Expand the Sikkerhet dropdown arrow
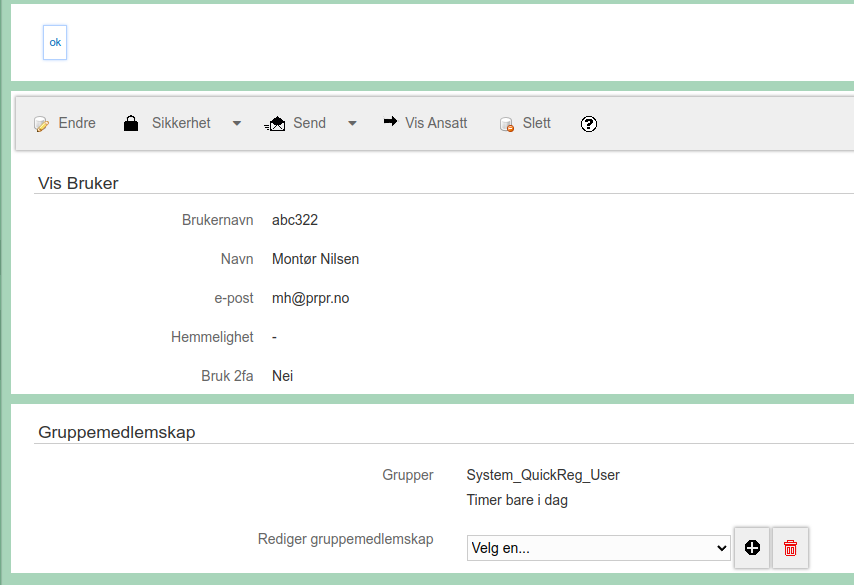 [x=237, y=124]
